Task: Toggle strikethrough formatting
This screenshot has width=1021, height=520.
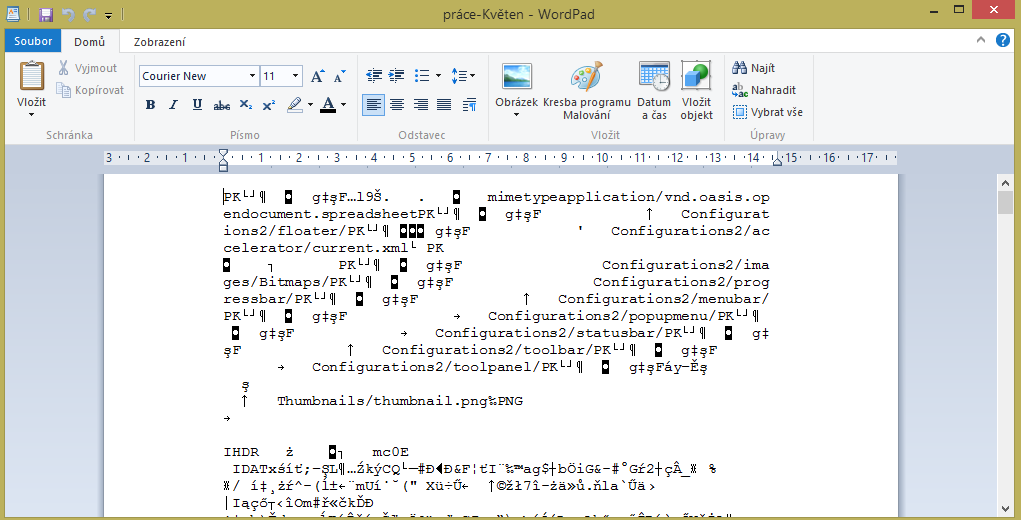Action: pyautogui.click(x=221, y=105)
